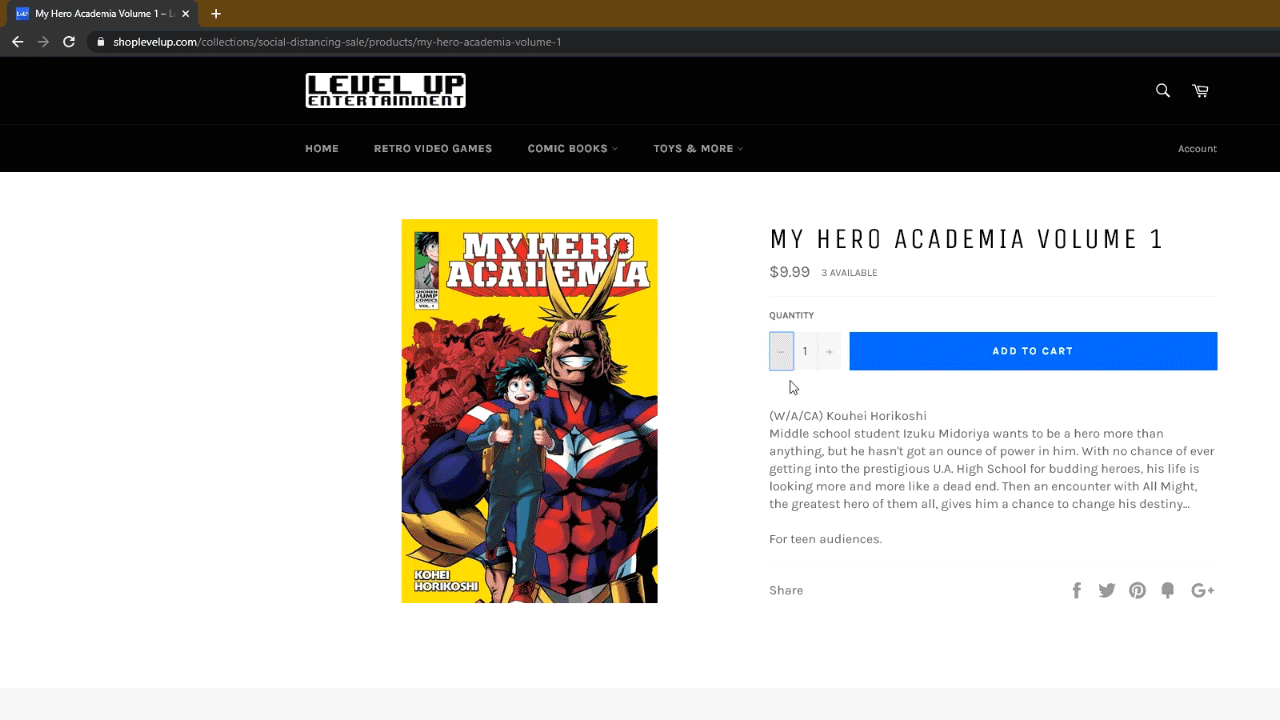
Task: Expand the Comic Books dropdown menu
Action: coord(572,148)
